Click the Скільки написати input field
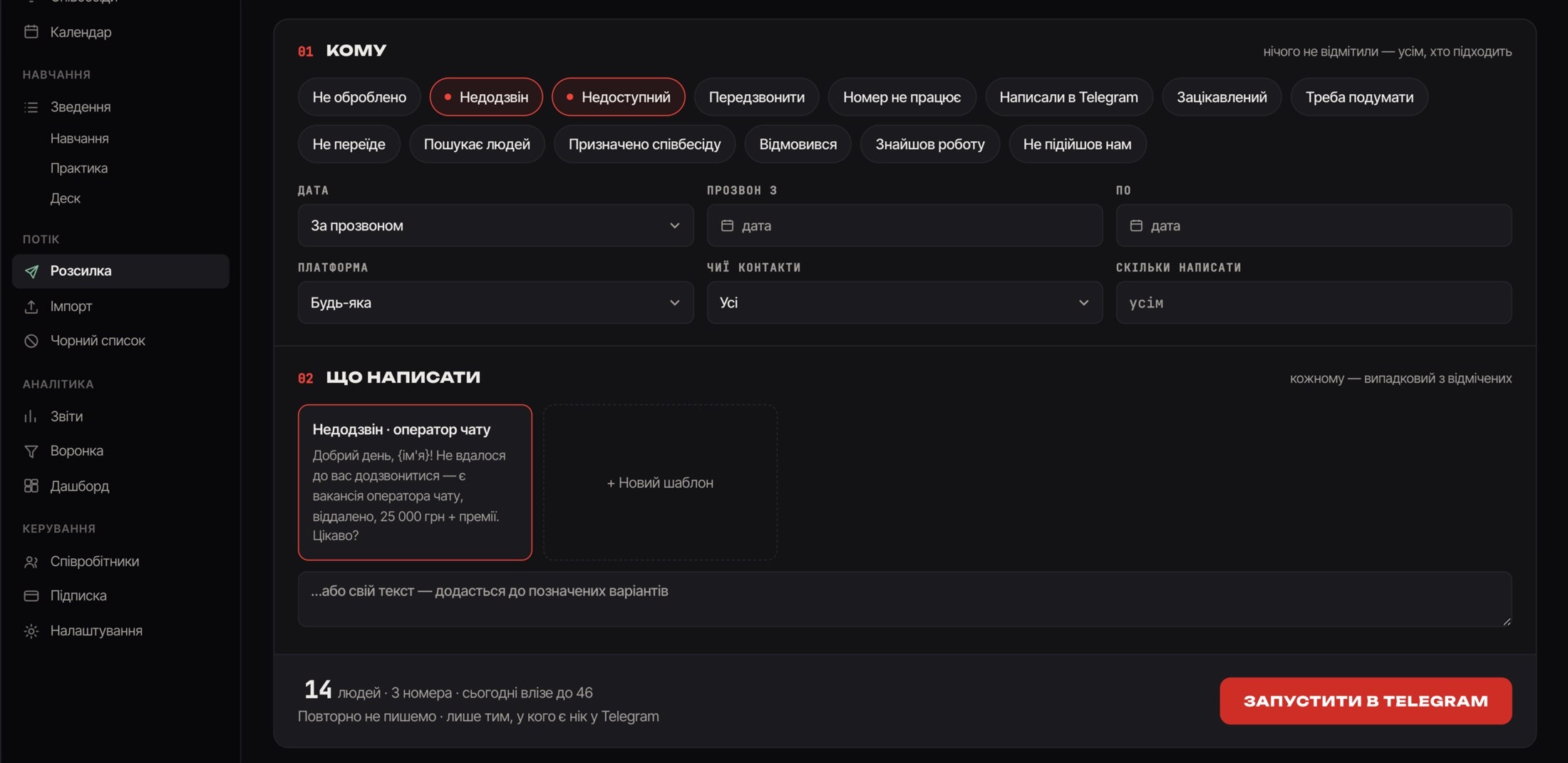Image resolution: width=1568 pixels, height=763 pixels. click(x=1314, y=302)
